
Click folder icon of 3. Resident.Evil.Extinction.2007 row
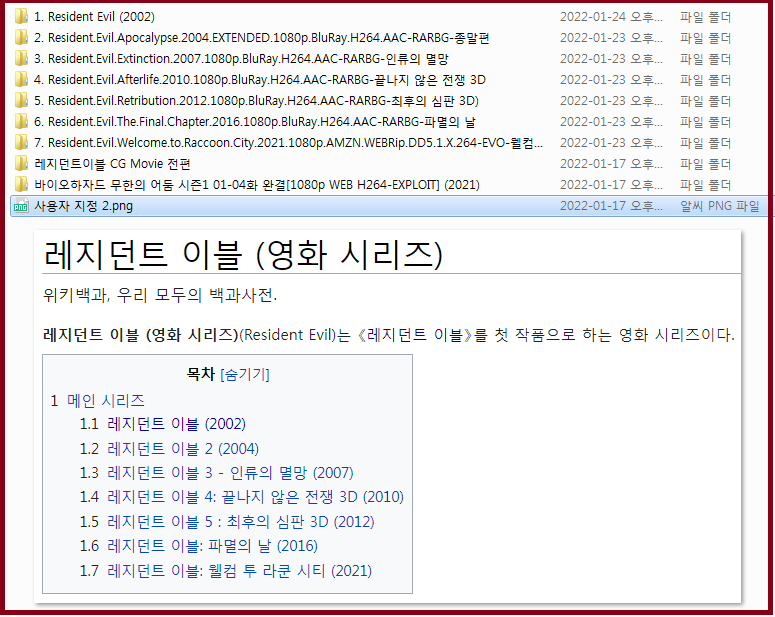[x=21, y=59]
